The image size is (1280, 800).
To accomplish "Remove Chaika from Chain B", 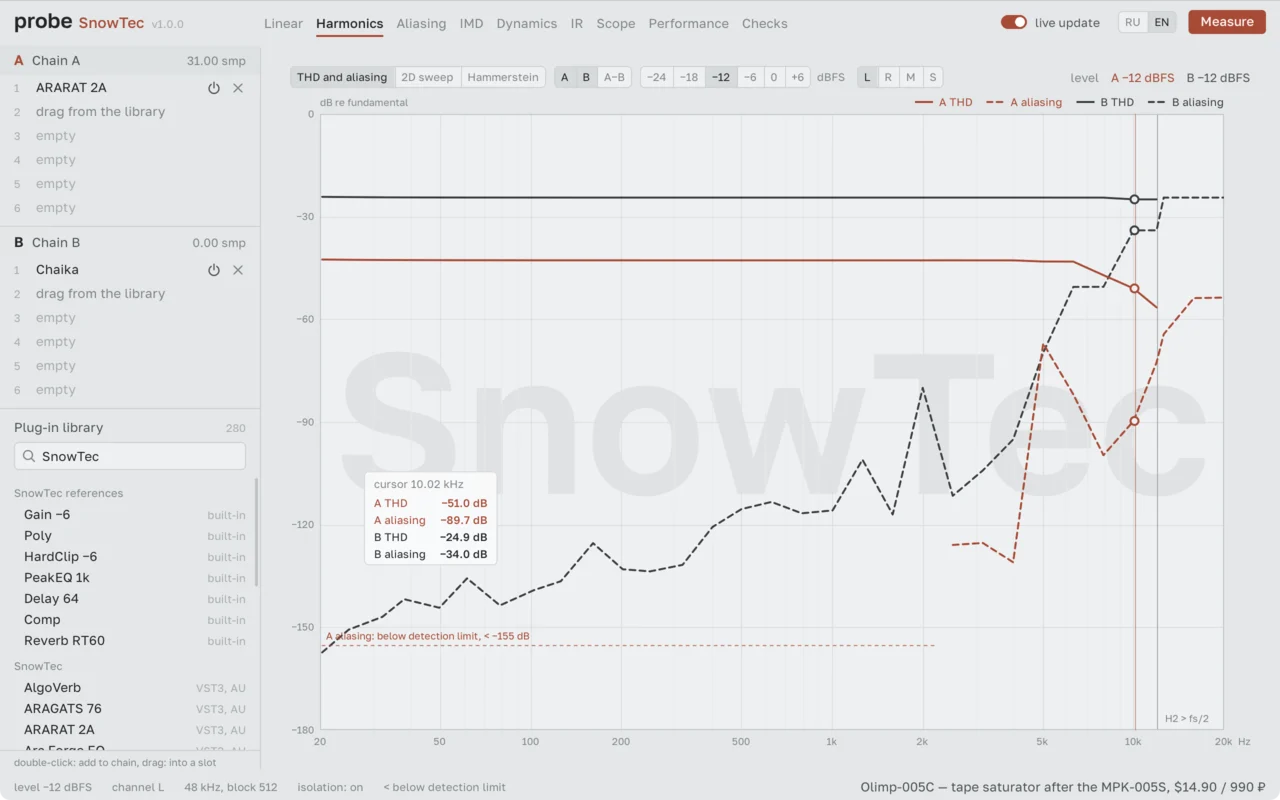I will [x=238, y=270].
